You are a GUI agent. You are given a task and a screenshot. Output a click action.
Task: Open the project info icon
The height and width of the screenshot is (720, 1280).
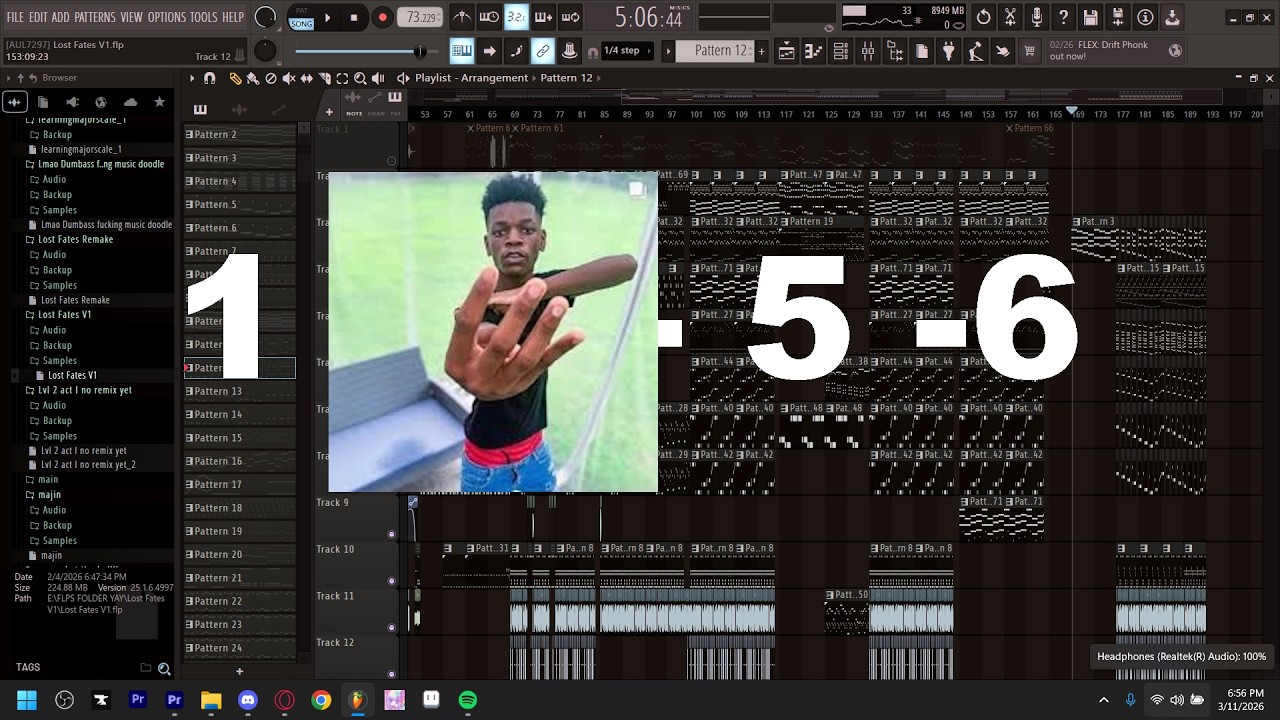tap(1145, 17)
